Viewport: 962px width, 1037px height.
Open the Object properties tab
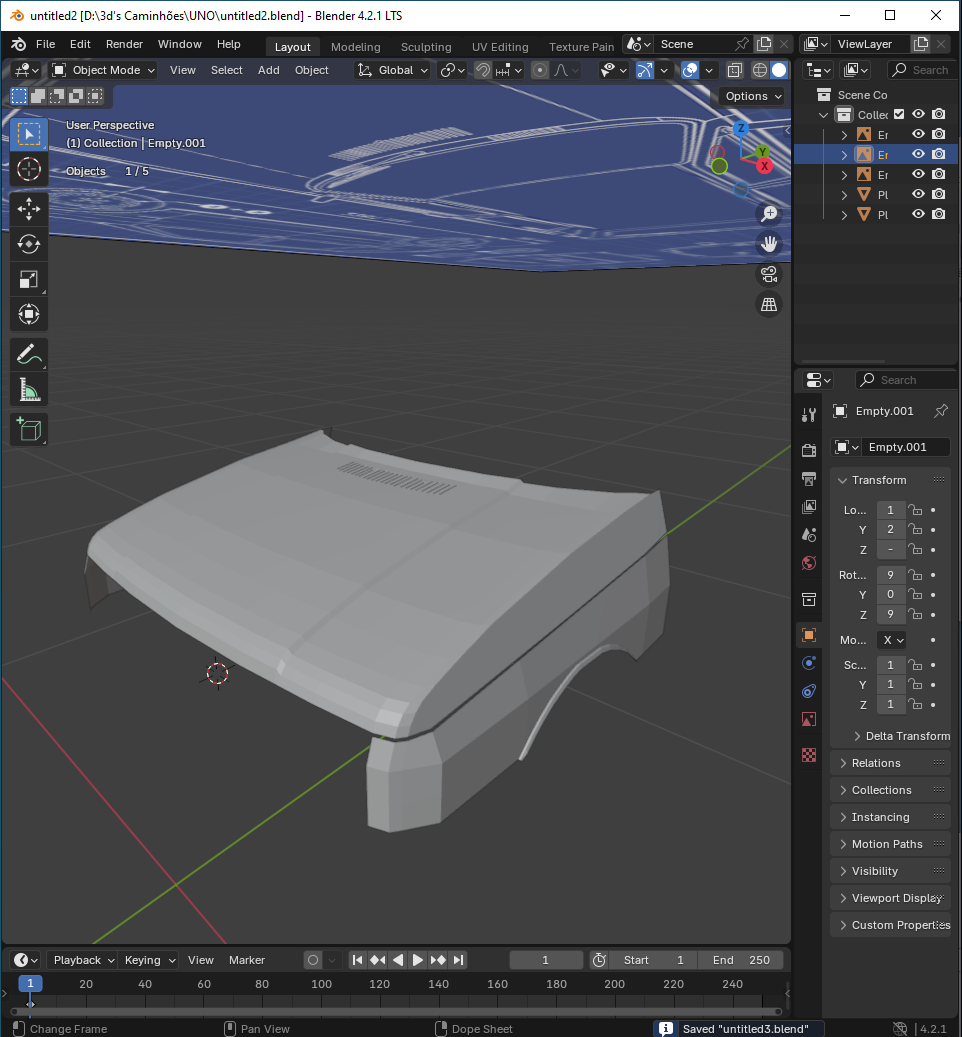pyautogui.click(x=809, y=635)
